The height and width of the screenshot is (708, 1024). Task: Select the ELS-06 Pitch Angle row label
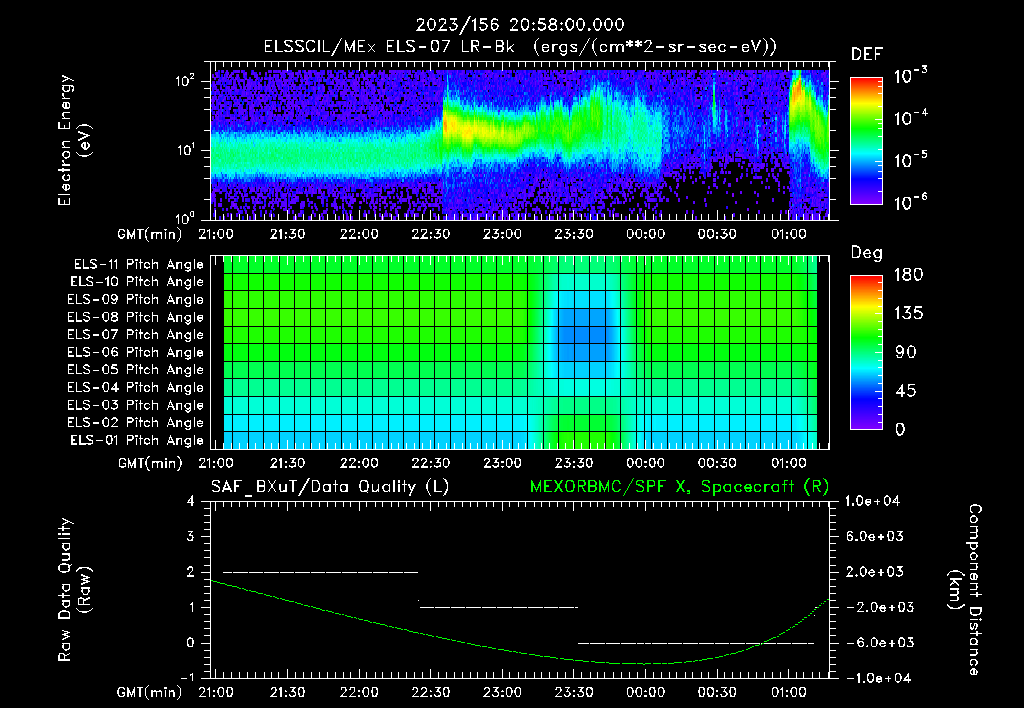tap(136, 352)
